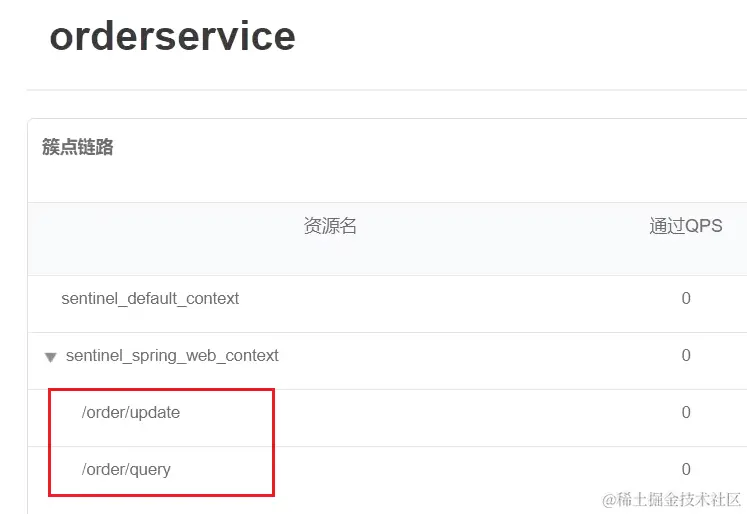
Task: Click the sentinel_spring_web_context resource name
Action: click(x=172, y=355)
